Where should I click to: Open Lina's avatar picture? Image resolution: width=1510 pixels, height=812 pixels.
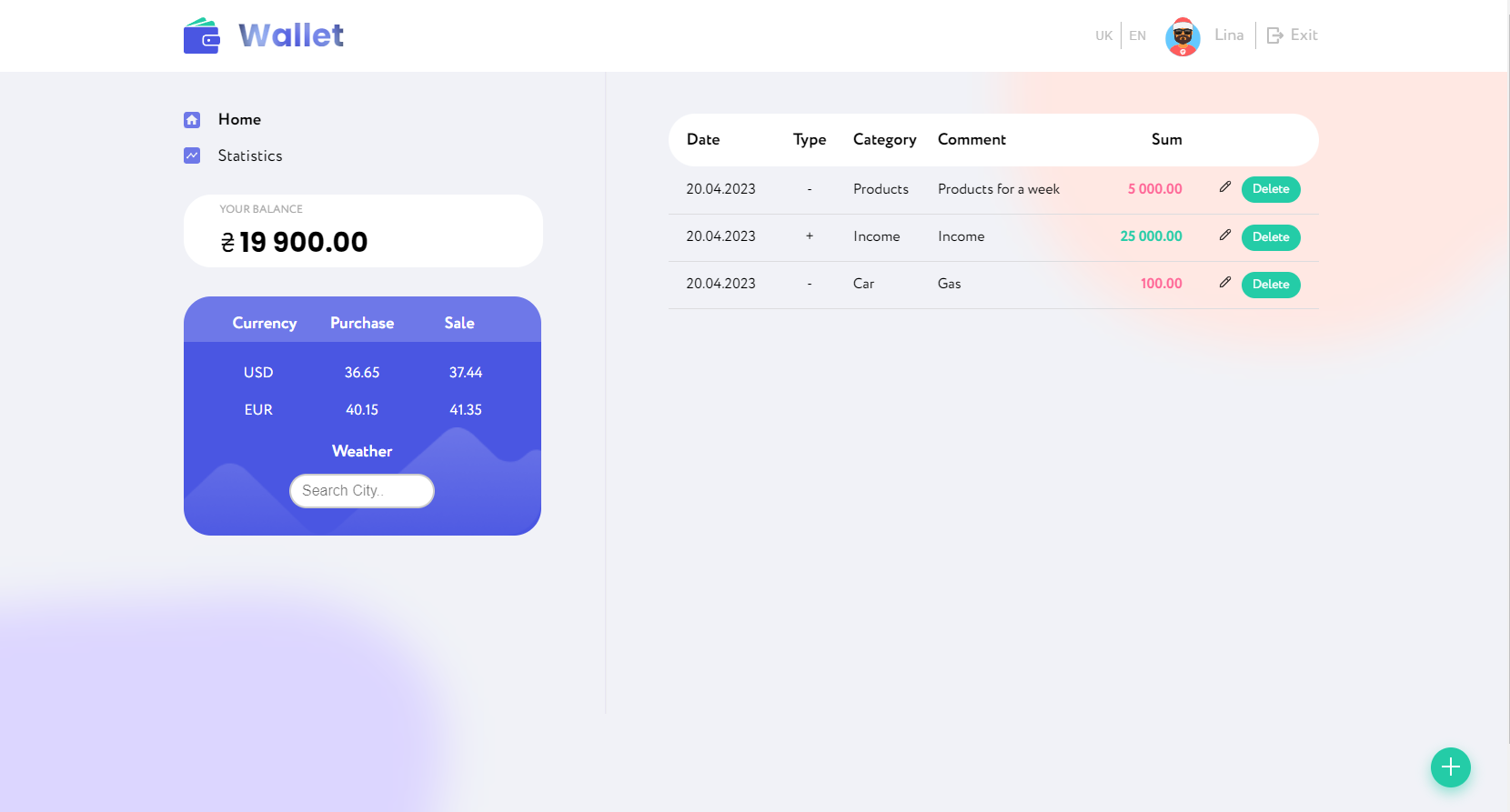pos(1183,36)
